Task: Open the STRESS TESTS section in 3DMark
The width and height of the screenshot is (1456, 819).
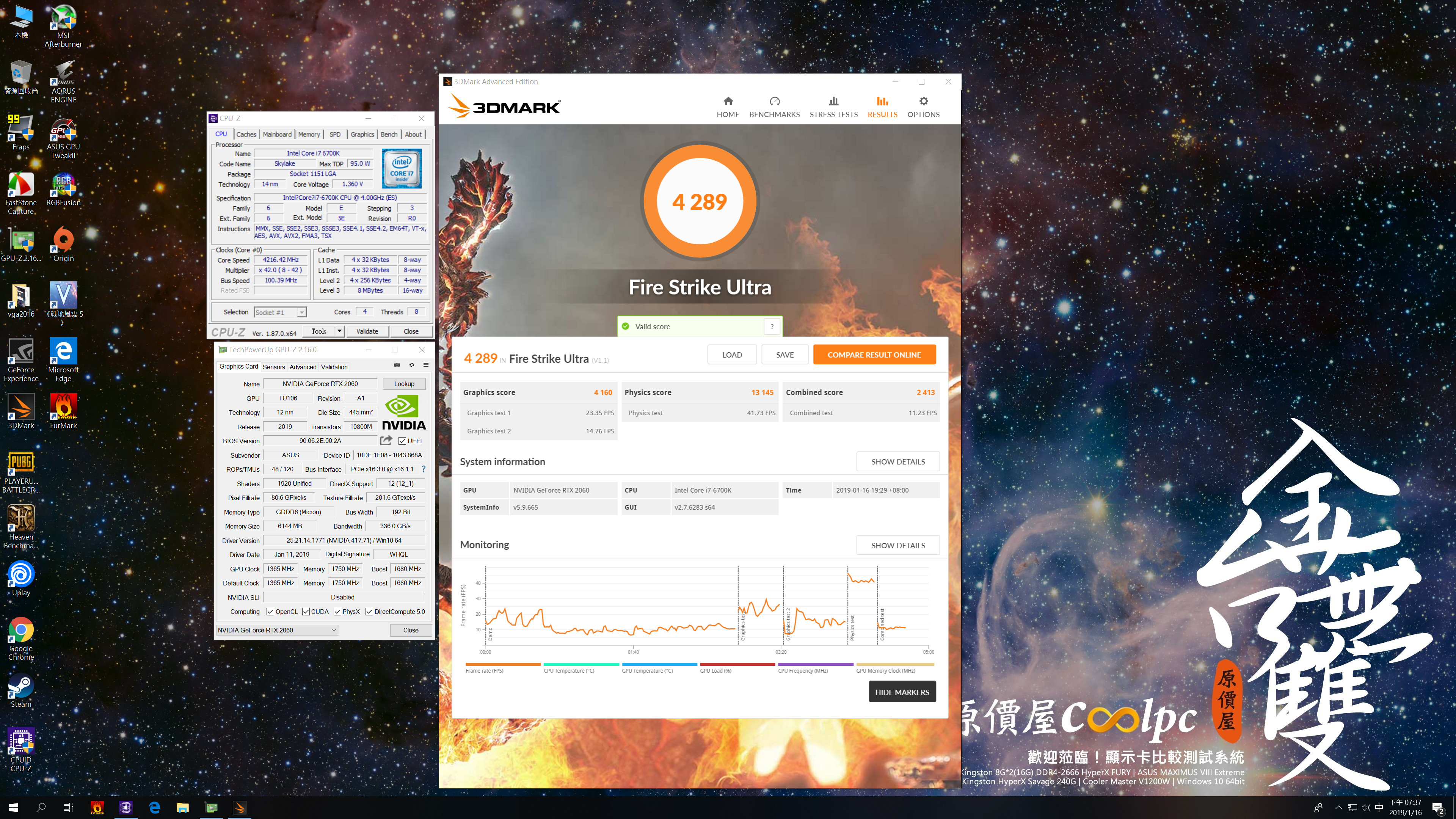Action: tap(833, 107)
